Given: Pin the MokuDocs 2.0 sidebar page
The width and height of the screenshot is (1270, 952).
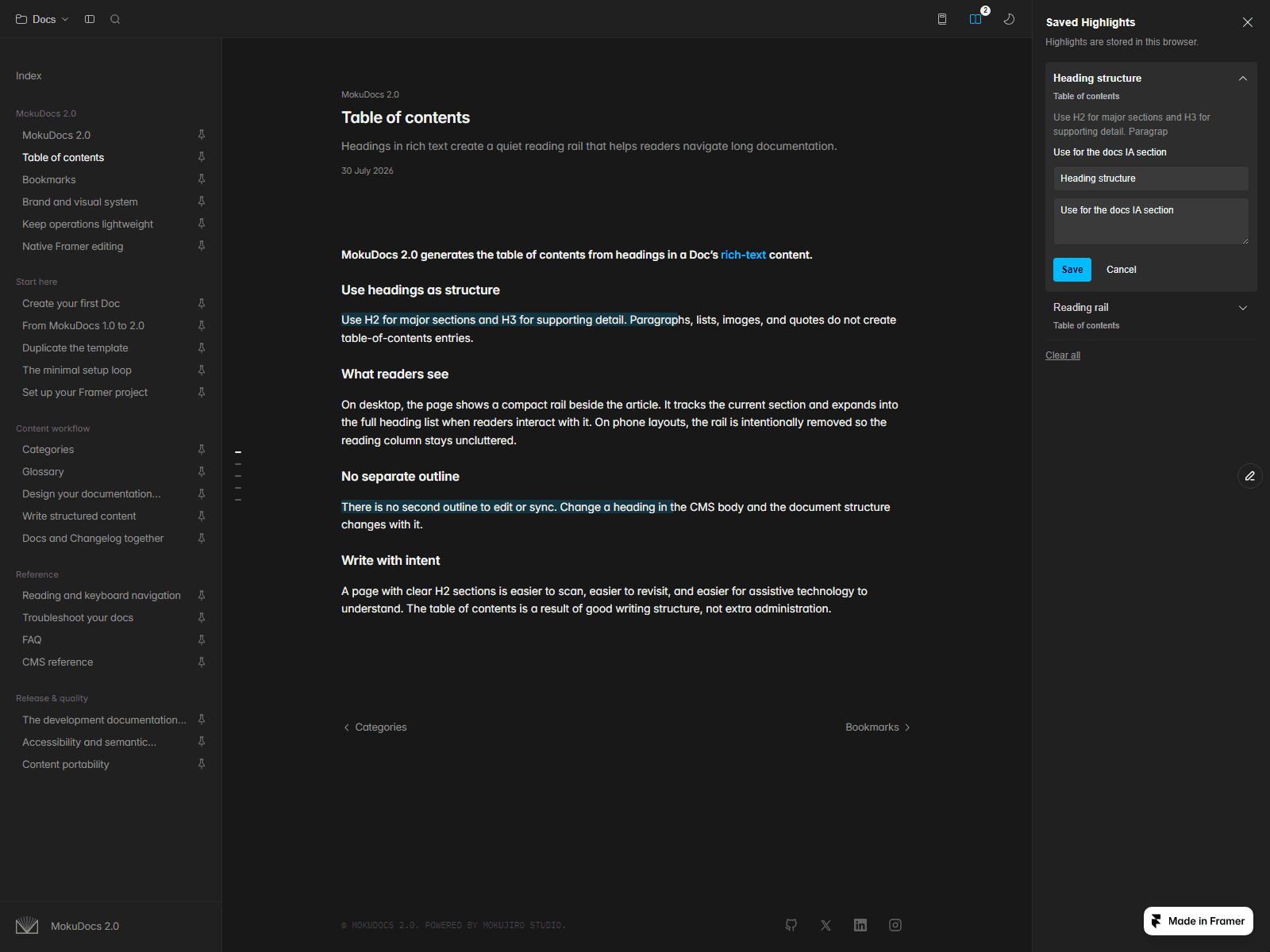Looking at the screenshot, I should point(202,135).
